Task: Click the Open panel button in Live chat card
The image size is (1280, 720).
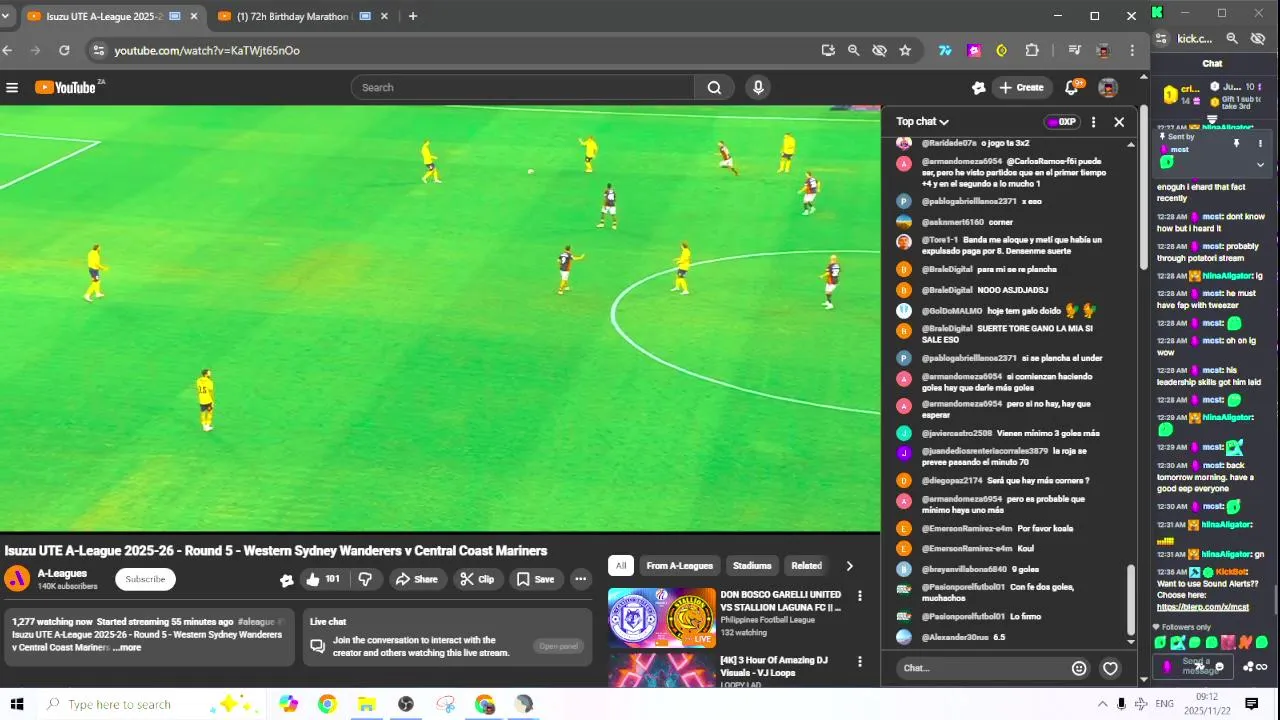Action: tap(558, 646)
